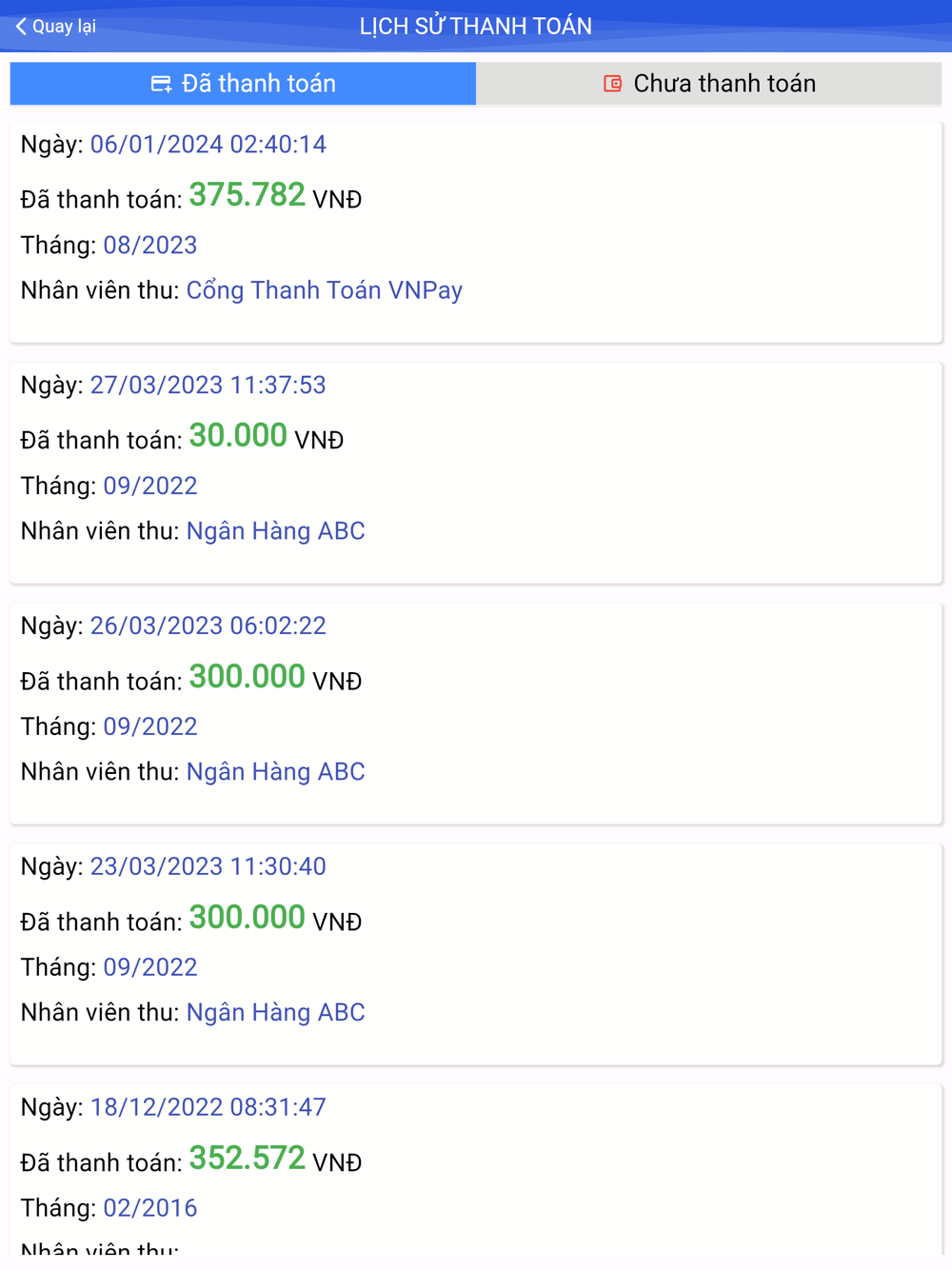This screenshot has width=952, height=1270.
Task: Open the Cổng Thanh Toán VNPay collector link
Action: 324,290
